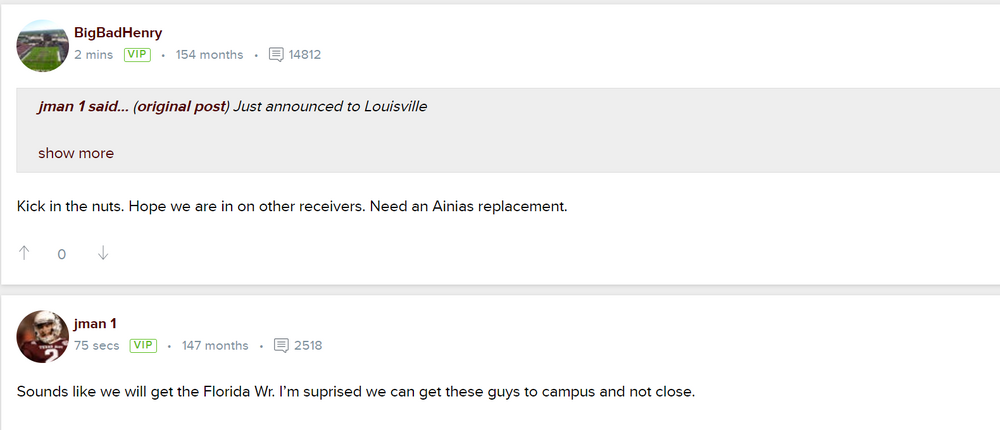Open jman 1's football player avatar
The width and height of the screenshot is (1000, 430).
click(43, 336)
